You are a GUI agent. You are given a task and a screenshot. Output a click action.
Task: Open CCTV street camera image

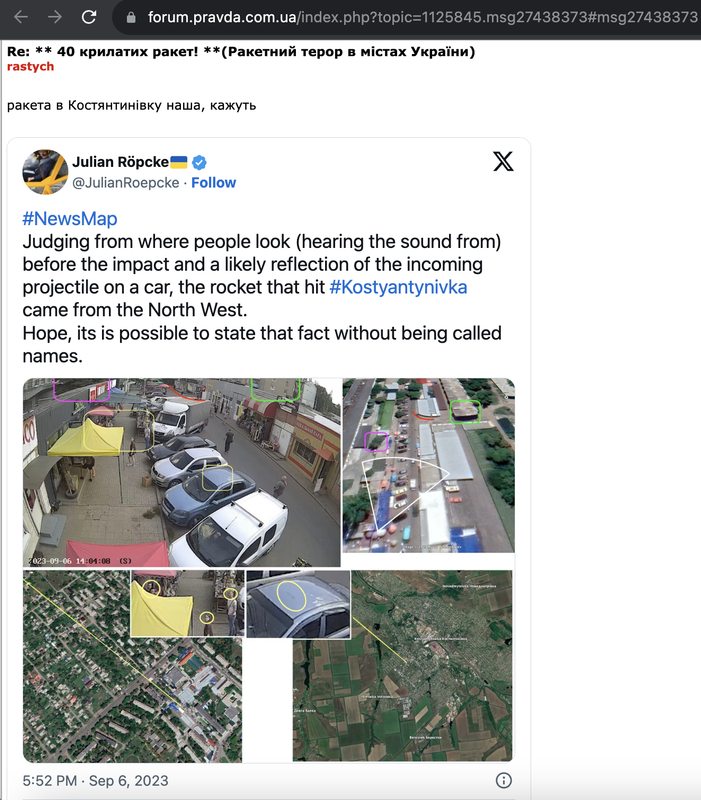click(x=182, y=472)
